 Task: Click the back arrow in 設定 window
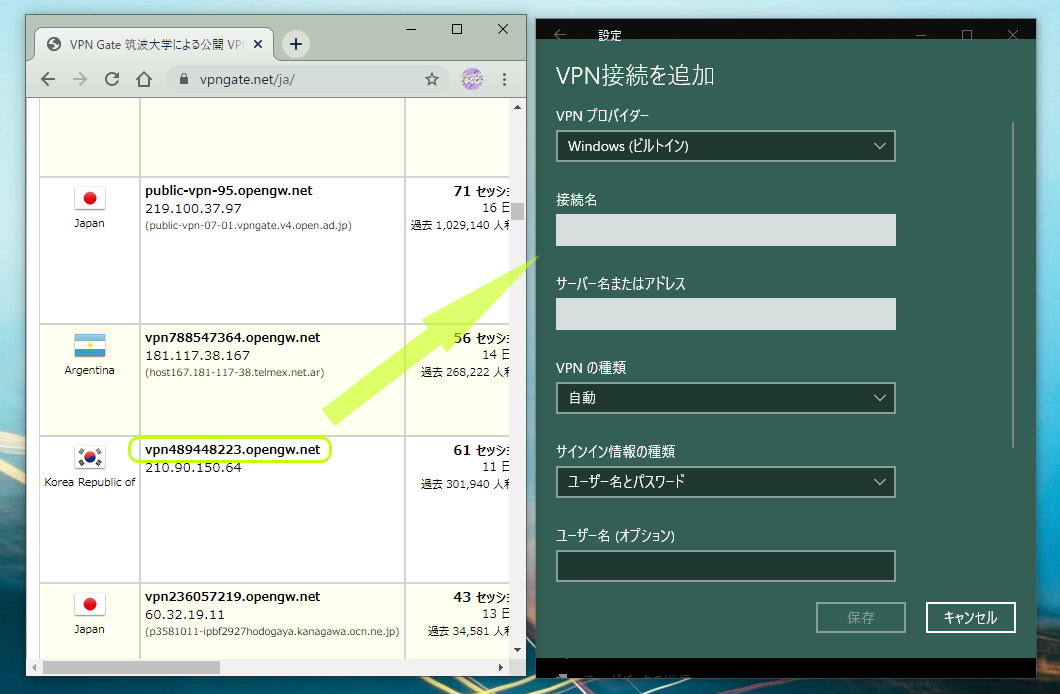(x=560, y=34)
